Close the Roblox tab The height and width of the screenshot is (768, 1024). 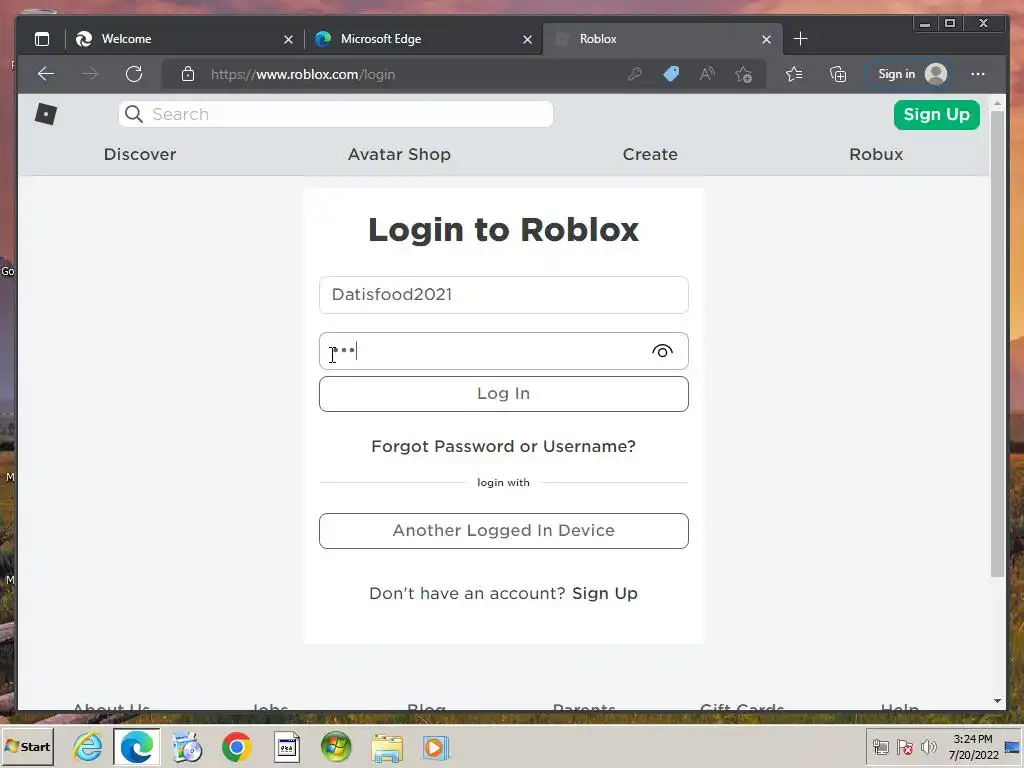(x=766, y=40)
